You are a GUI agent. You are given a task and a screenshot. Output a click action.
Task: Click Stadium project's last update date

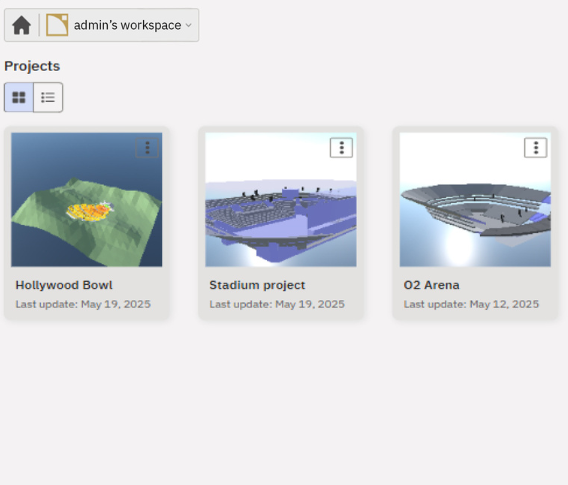click(277, 304)
